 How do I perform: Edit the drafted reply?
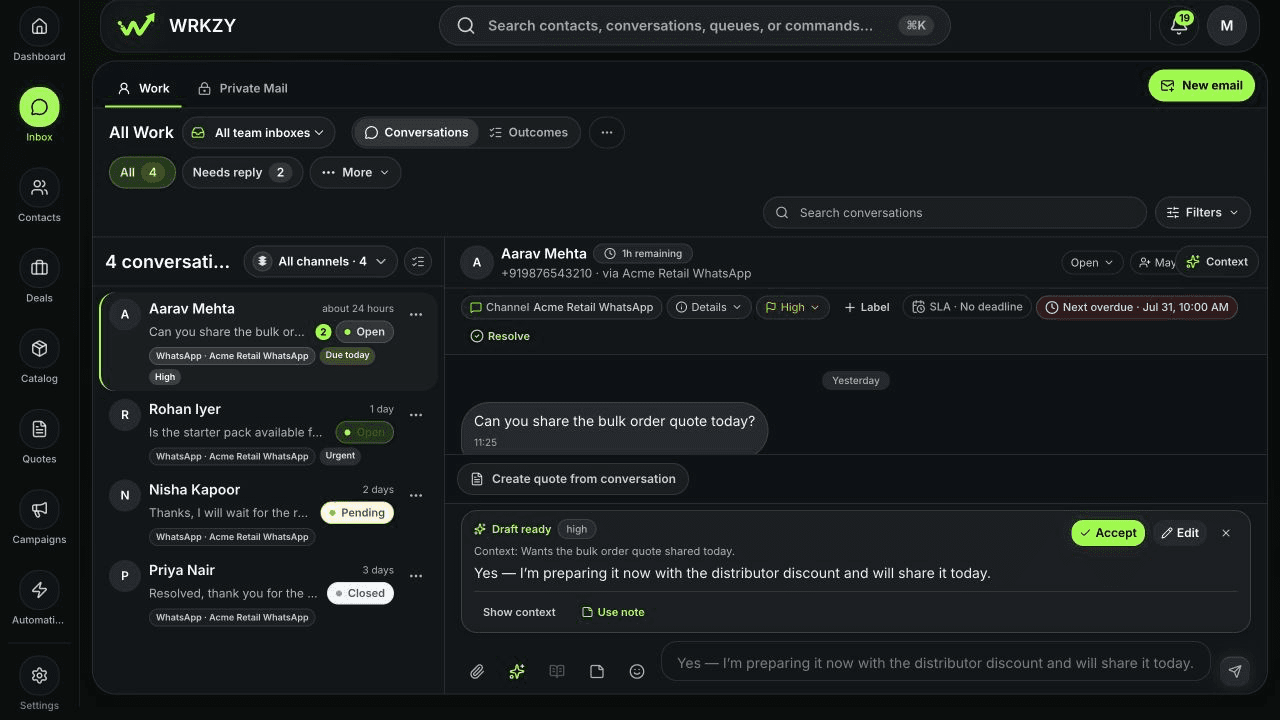[x=1180, y=533]
